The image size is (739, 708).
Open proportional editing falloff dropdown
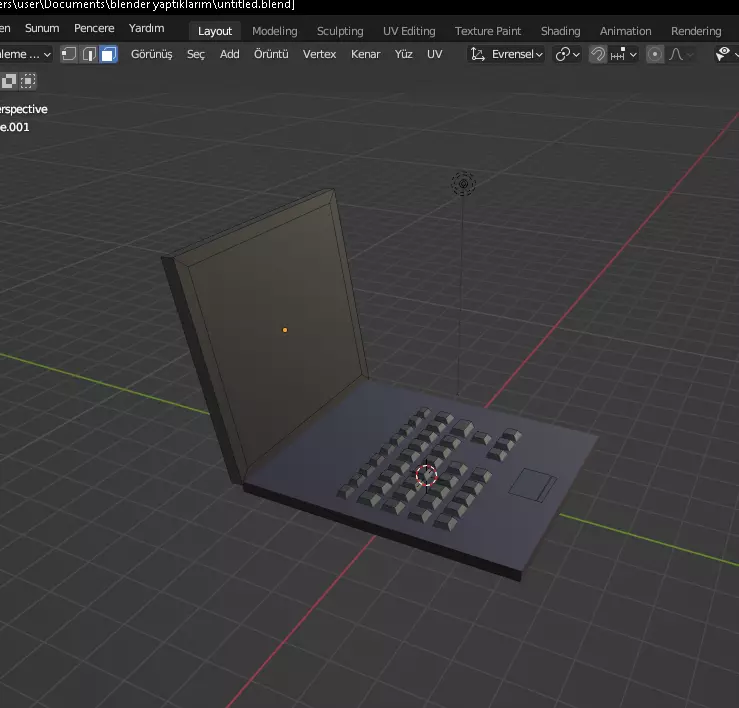tap(682, 54)
